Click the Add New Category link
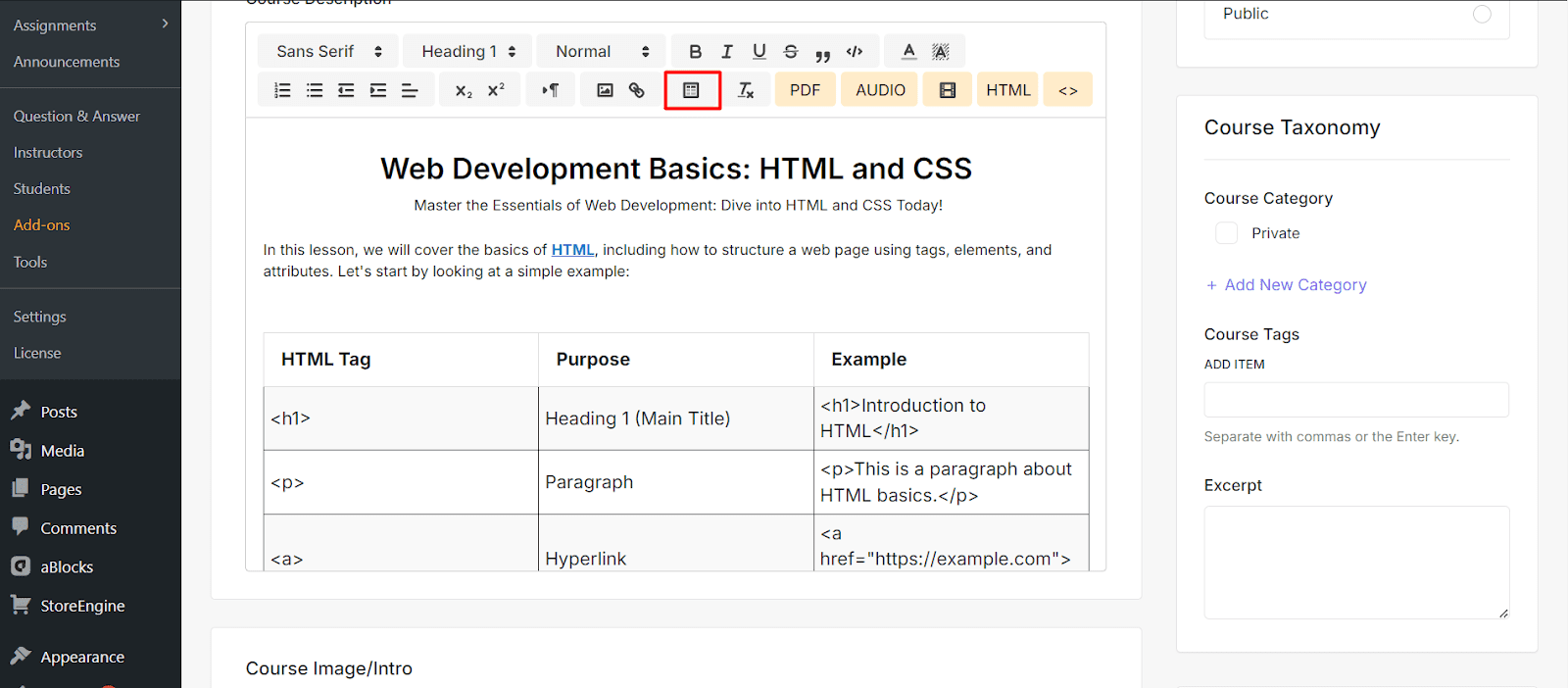Image resolution: width=1568 pixels, height=688 pixels. coord(1286,285)
